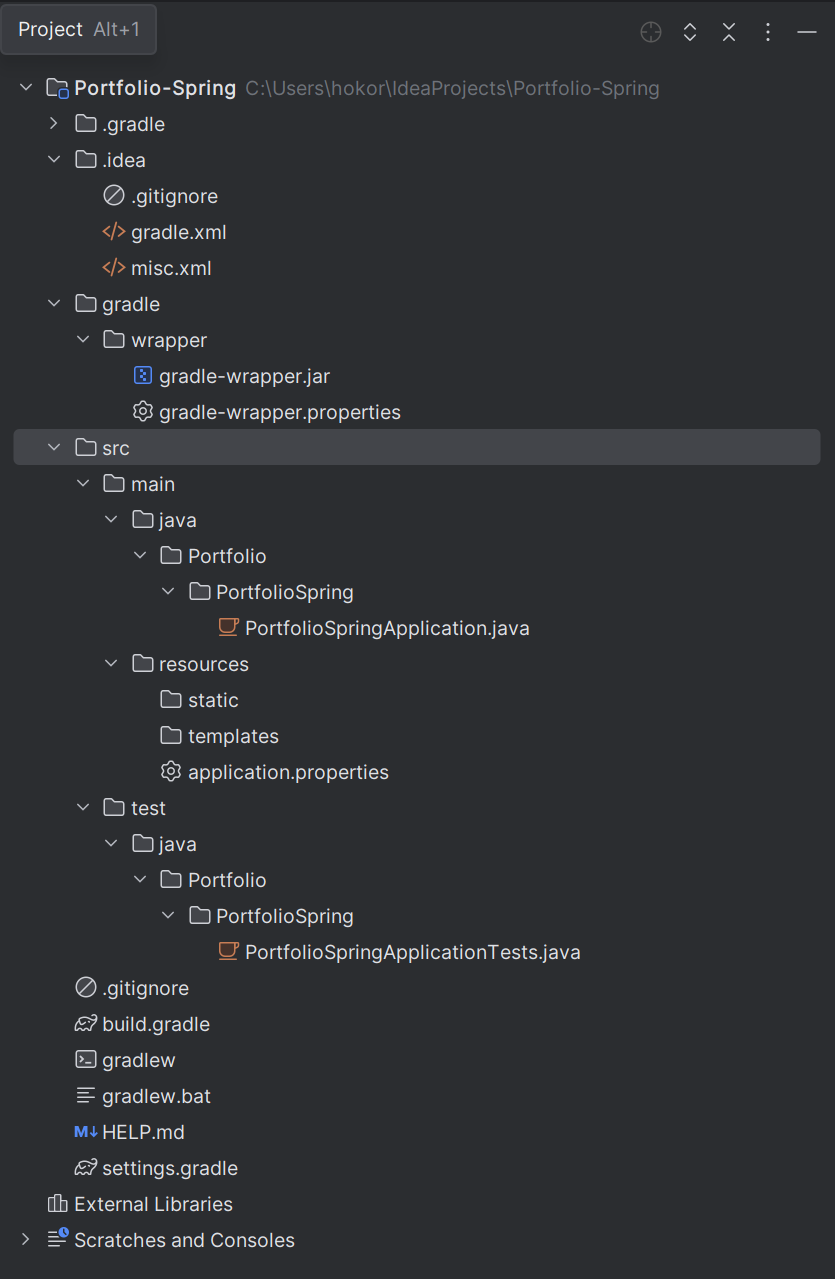Collapse the resources folder chevron
The height and width of the screenshot is (1279, 835).
click(x=111, y=664)
